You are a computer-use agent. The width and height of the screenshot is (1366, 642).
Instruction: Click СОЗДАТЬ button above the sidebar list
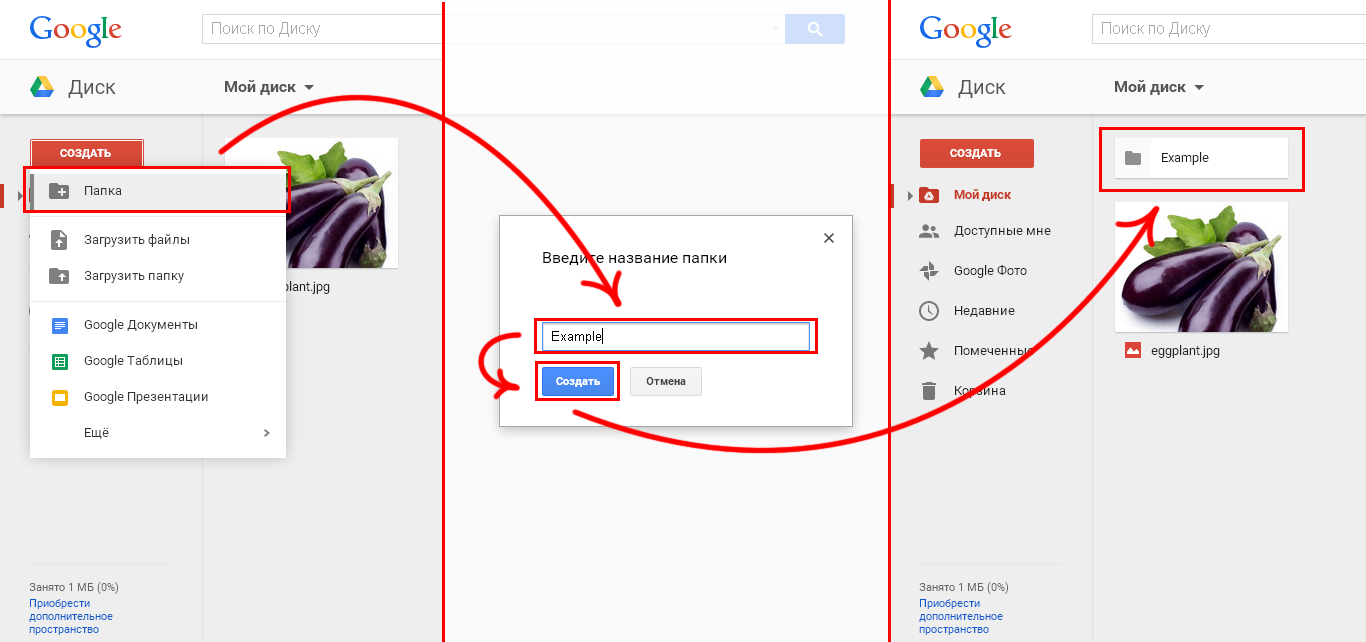tap(977, 153)
